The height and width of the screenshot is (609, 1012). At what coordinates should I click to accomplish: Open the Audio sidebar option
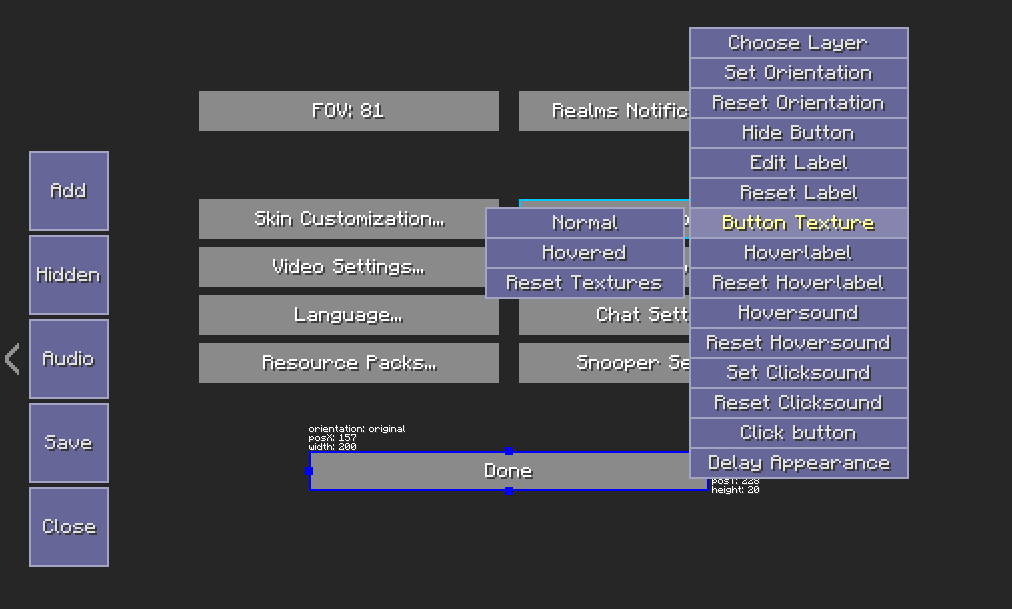(69, 359)
